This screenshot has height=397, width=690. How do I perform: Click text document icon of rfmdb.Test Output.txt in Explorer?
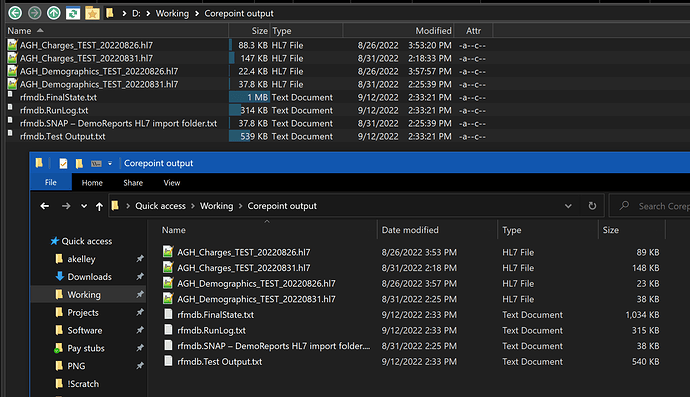coord(168,361)
